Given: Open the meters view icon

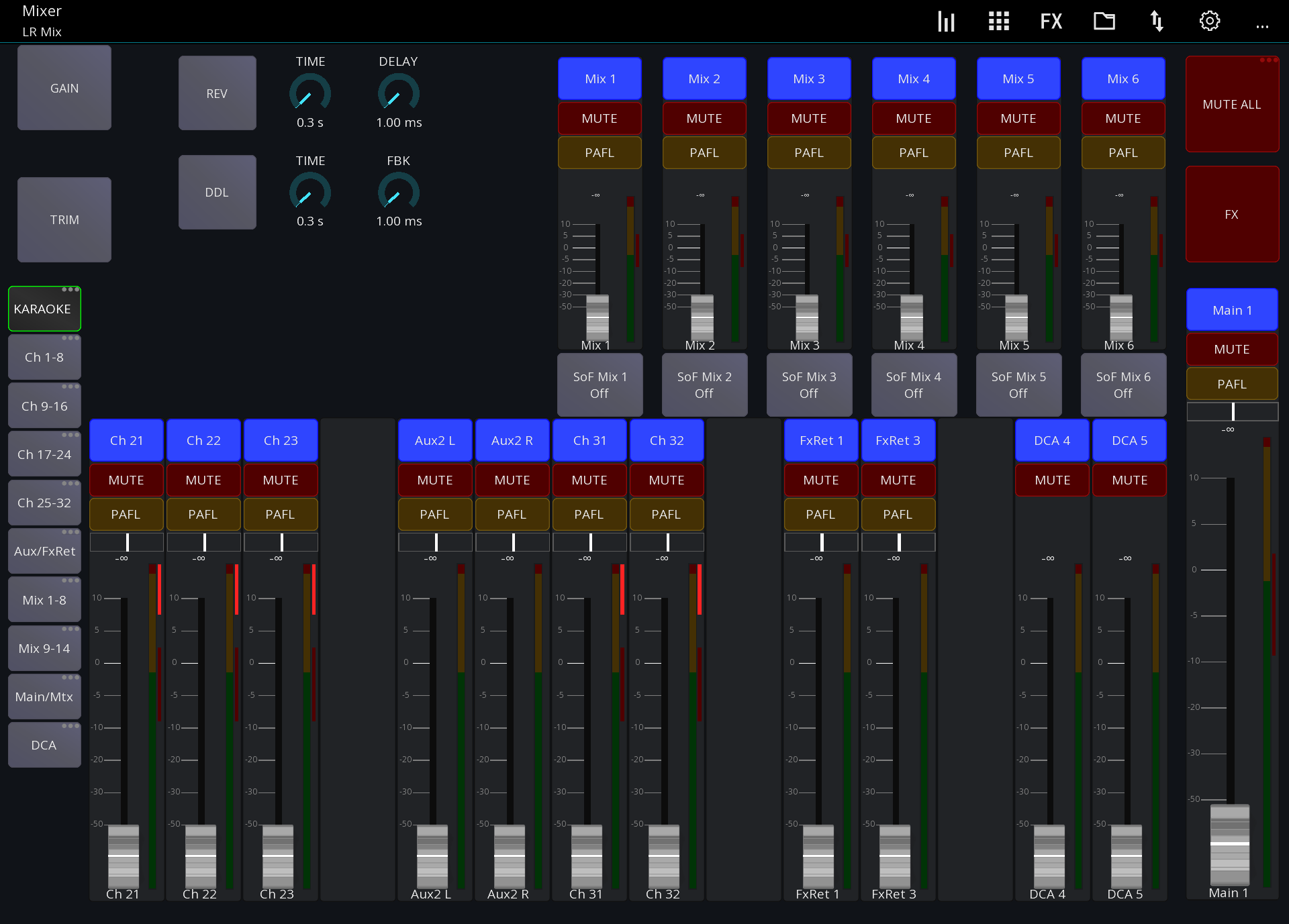Looking at the screenshot, I should coord(946,21).
